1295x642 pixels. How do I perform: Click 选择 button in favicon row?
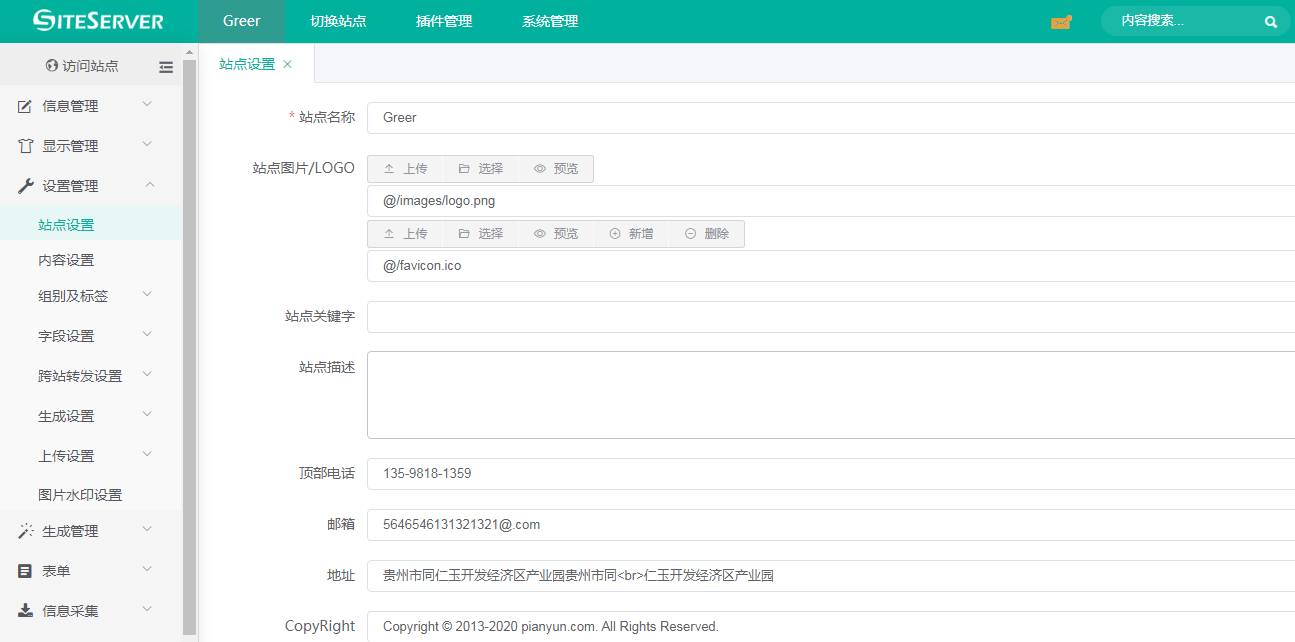click(x=480, y=234)
